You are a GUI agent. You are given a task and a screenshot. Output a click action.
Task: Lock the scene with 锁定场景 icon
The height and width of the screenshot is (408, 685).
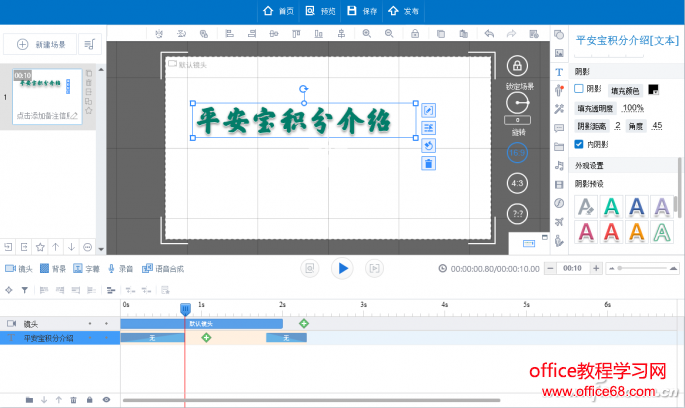click(517, 67)
